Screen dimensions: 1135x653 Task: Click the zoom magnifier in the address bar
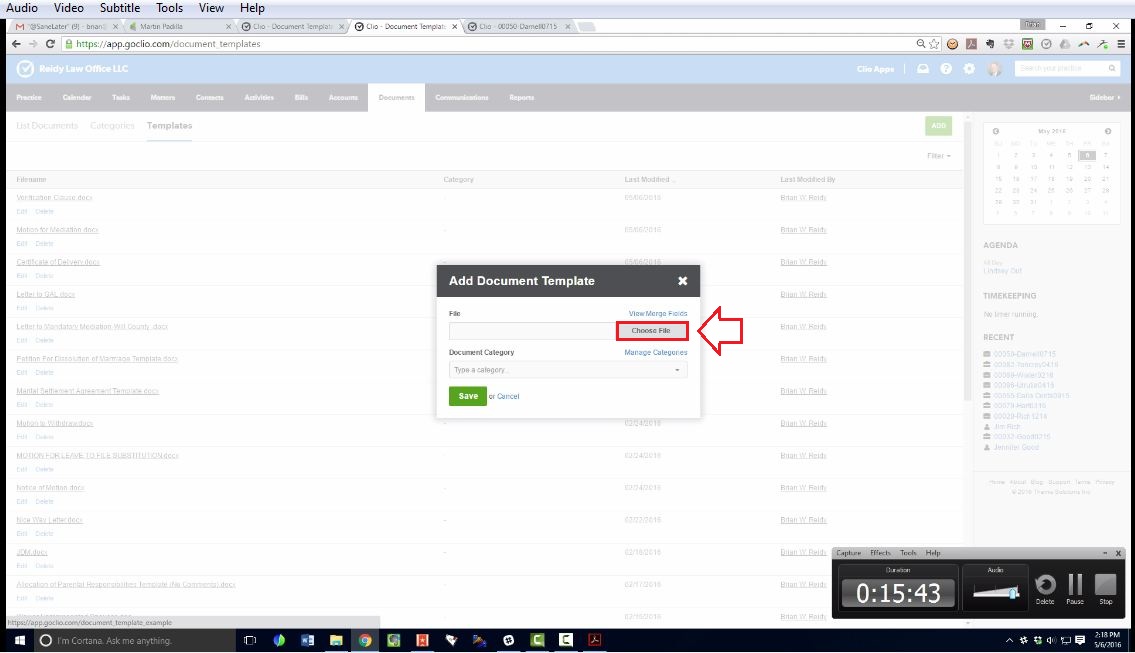click(x=921, y=44)
